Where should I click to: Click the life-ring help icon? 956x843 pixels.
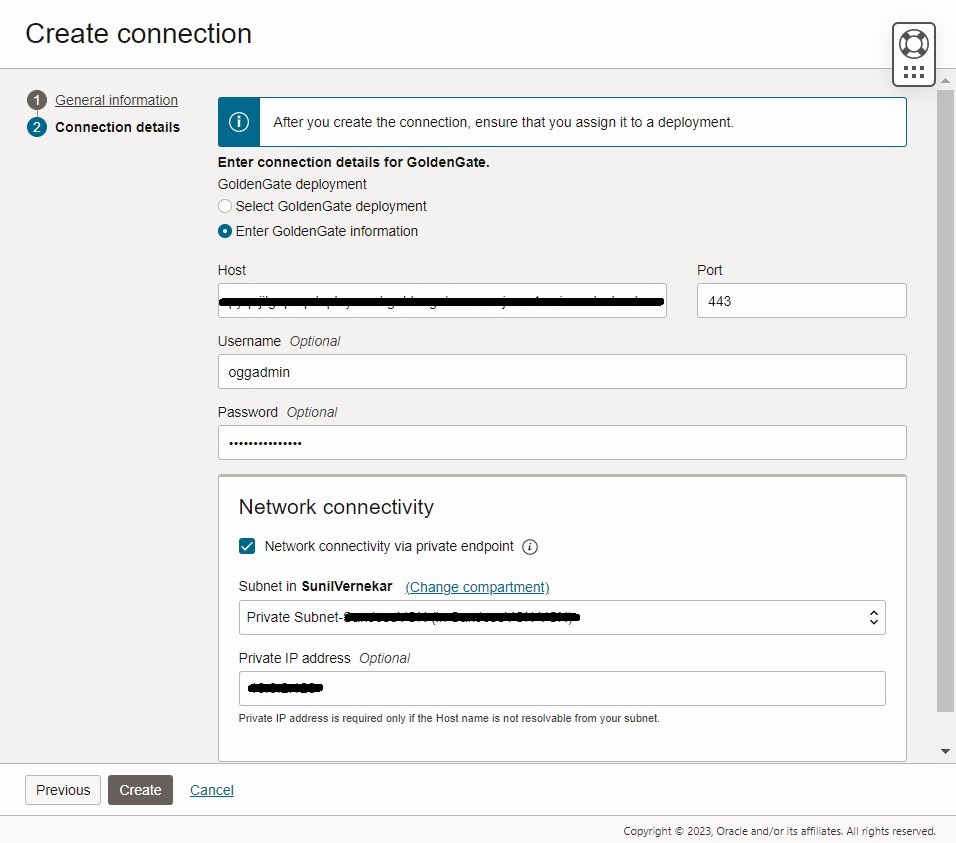(x=914, y=44)
